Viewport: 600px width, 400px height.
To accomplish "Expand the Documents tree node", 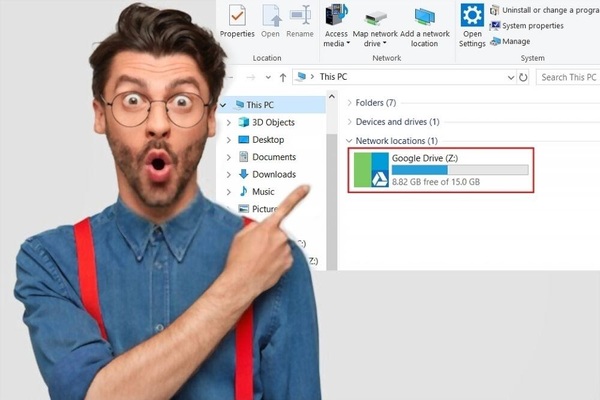I will [228, 157].
